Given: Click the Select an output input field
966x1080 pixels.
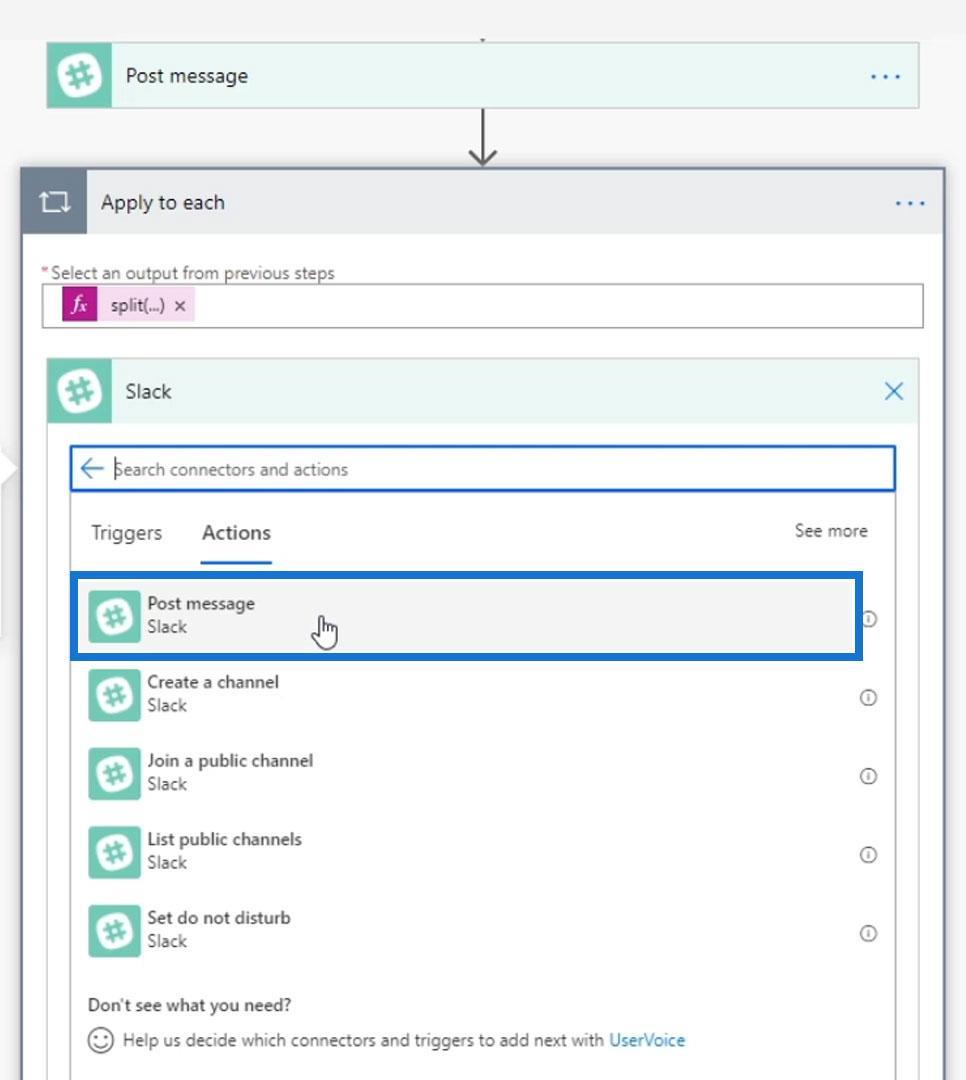Looking at the screenshot, I should 482,306.
